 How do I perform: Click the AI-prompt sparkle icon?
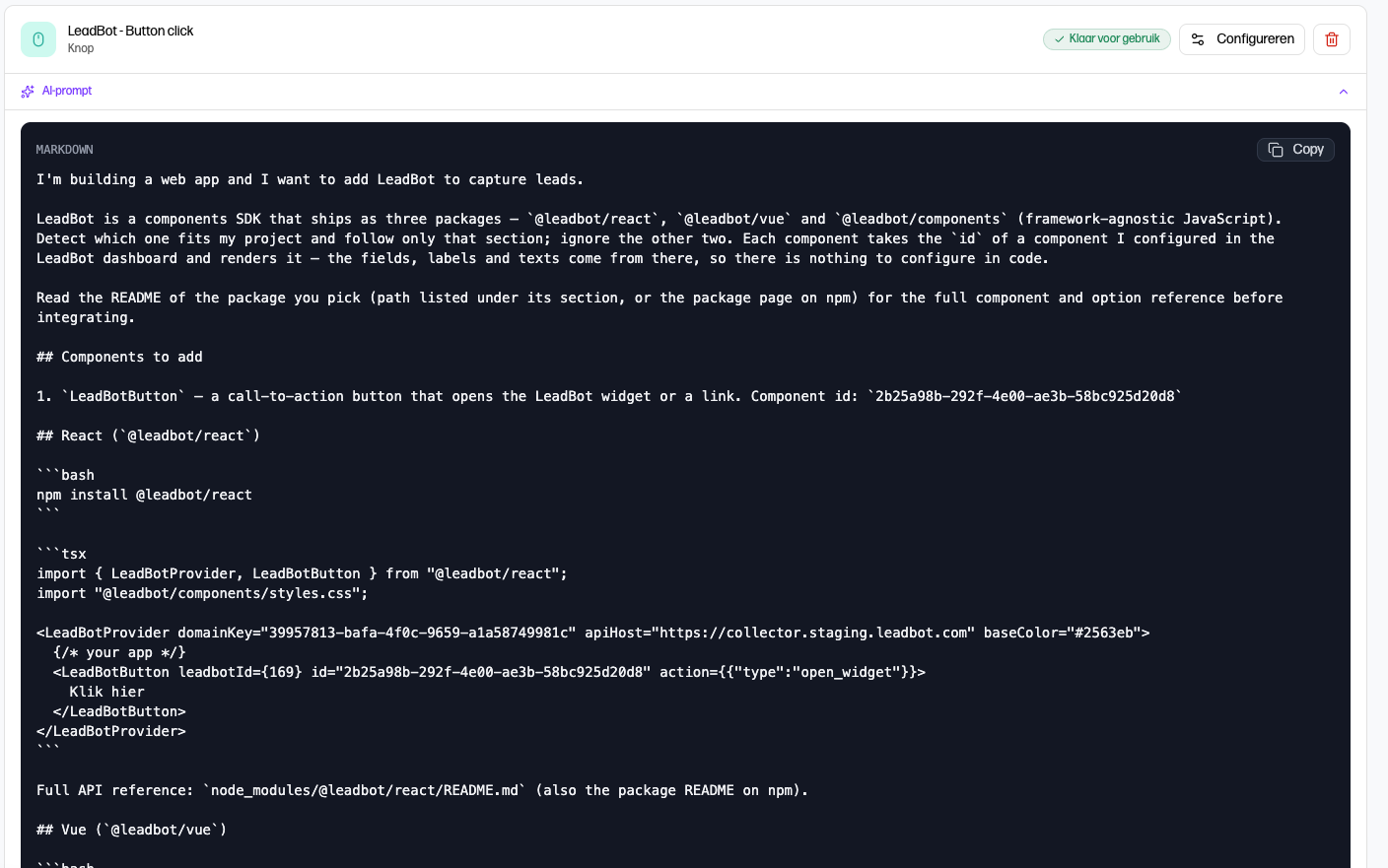click(28, 92)
